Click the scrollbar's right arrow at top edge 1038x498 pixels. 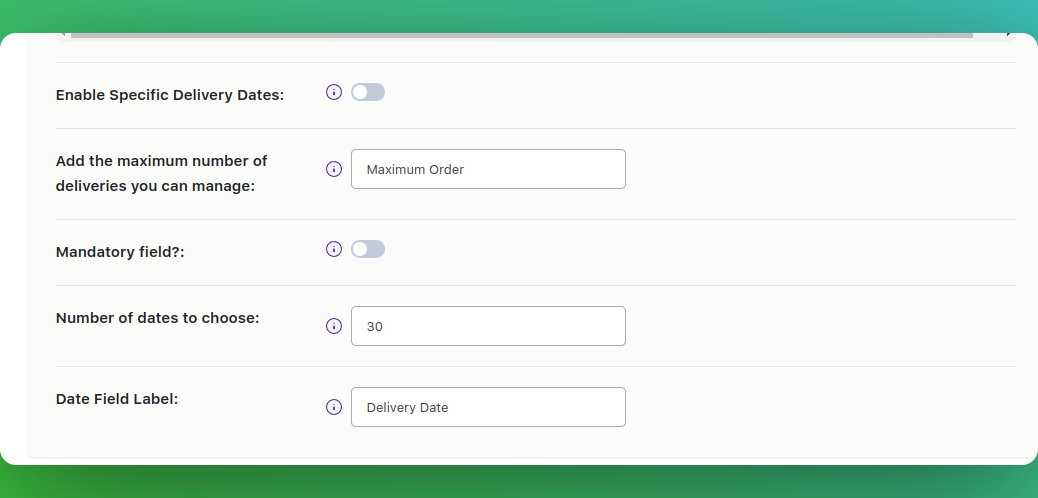coord(1009,34)
